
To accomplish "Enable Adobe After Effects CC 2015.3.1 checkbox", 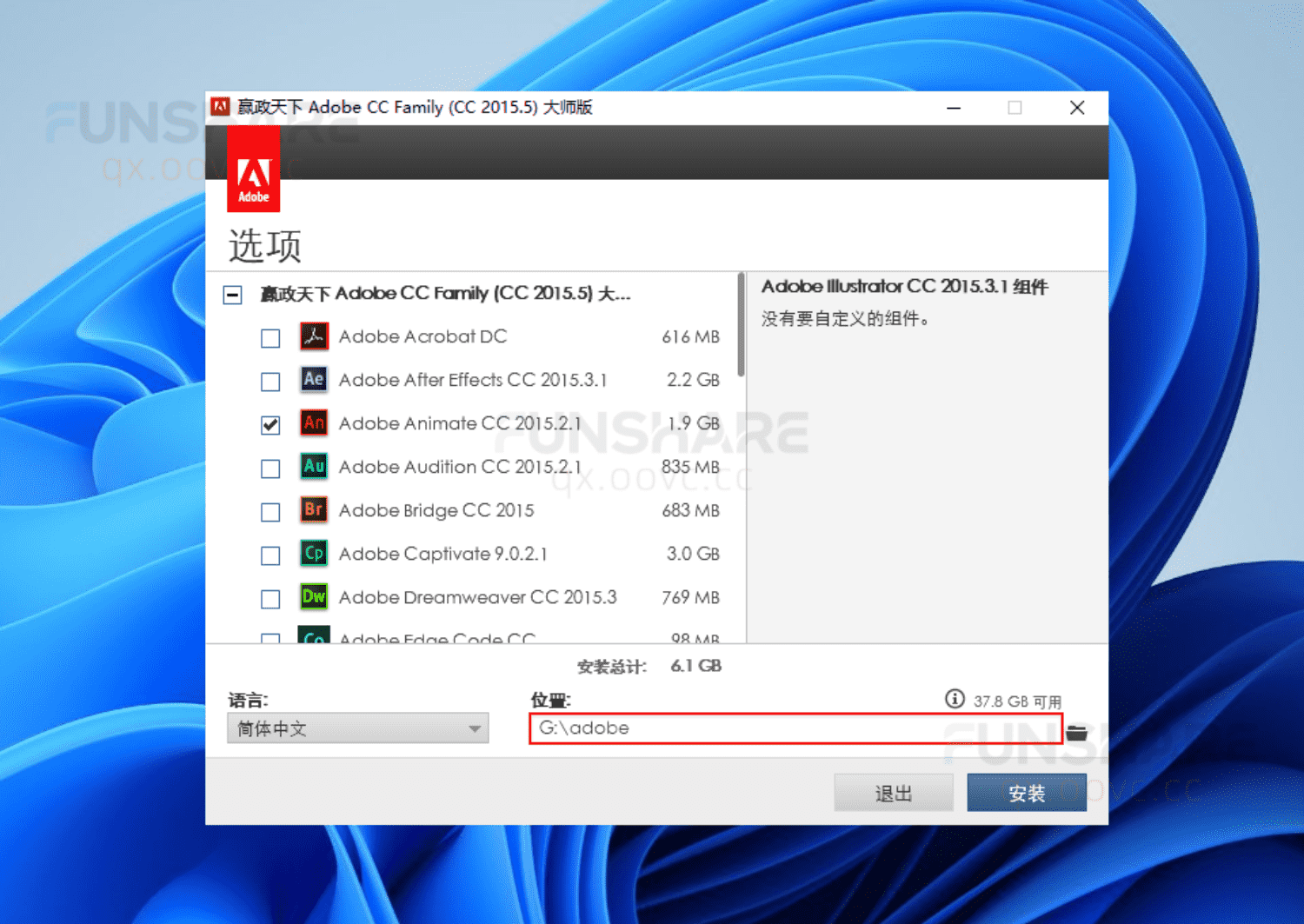I will tap(270, 382).
